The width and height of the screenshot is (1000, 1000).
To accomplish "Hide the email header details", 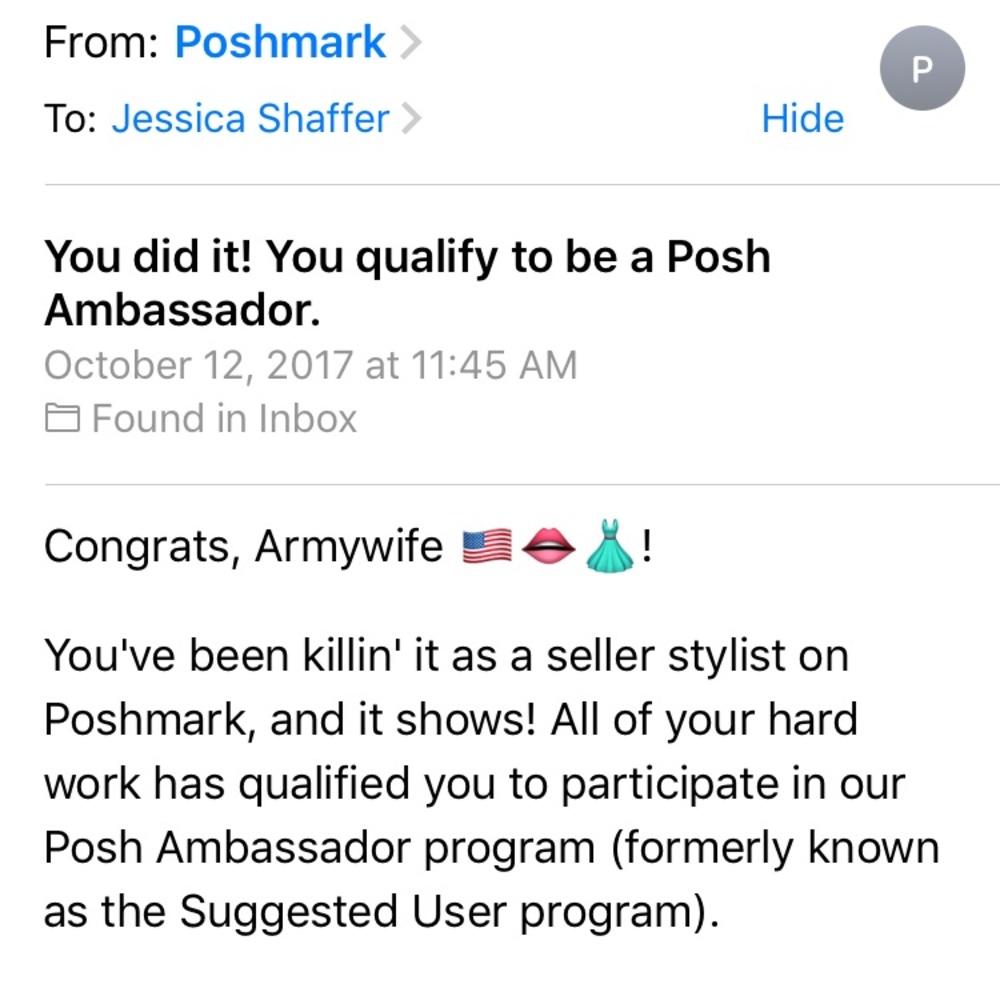I will click(x=802, y=119).
